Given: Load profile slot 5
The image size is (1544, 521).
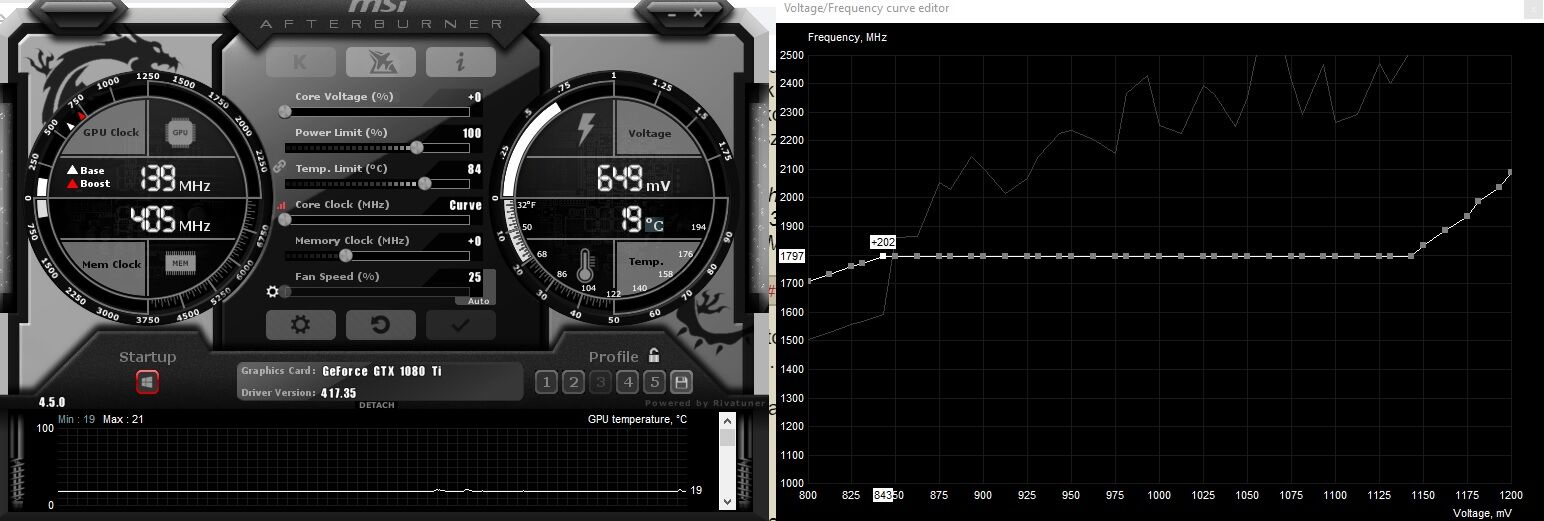Looking at the screenshot, I should 654,382.
